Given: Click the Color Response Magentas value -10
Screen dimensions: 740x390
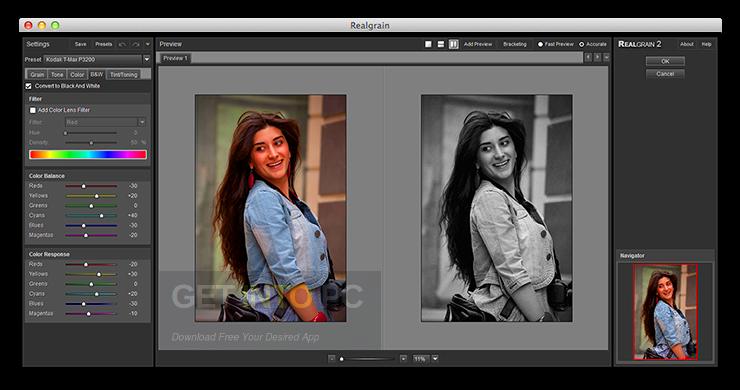Looking at the screenshot, I should (133, 314).
